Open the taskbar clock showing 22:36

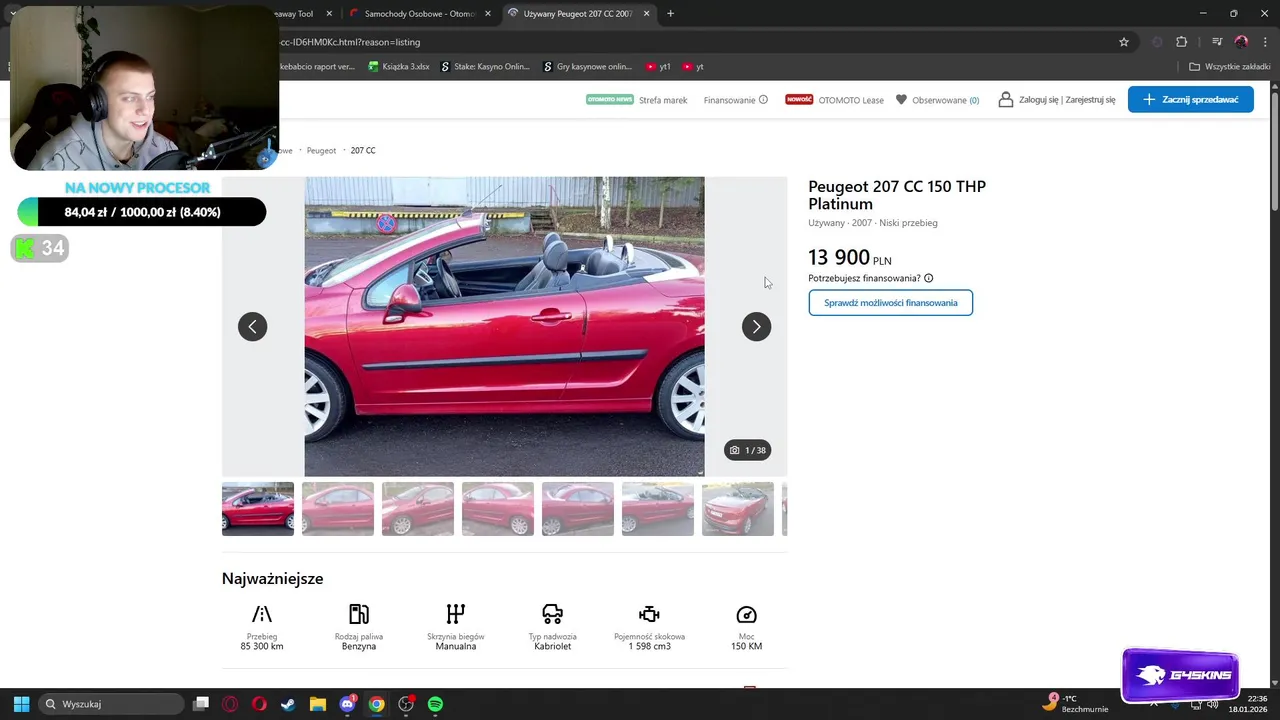[1248, 704]
